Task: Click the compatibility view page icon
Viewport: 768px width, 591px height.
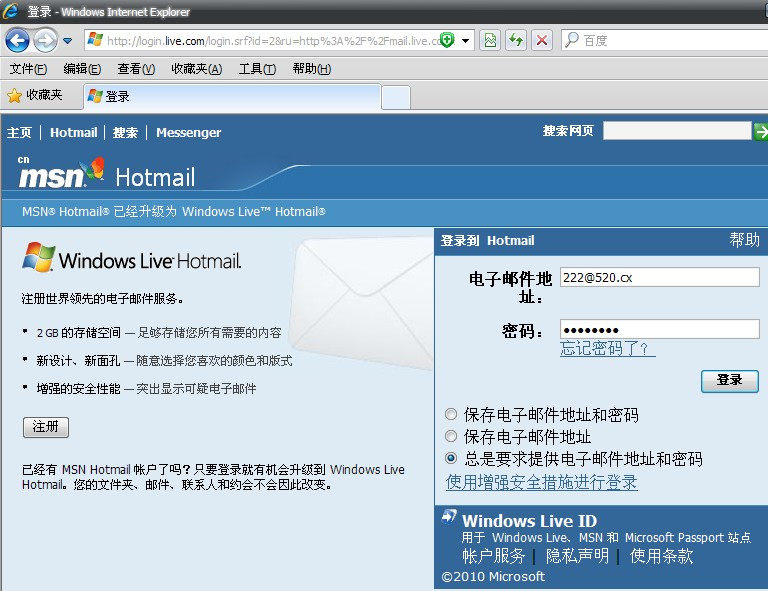Action: [x=490, y=40]
